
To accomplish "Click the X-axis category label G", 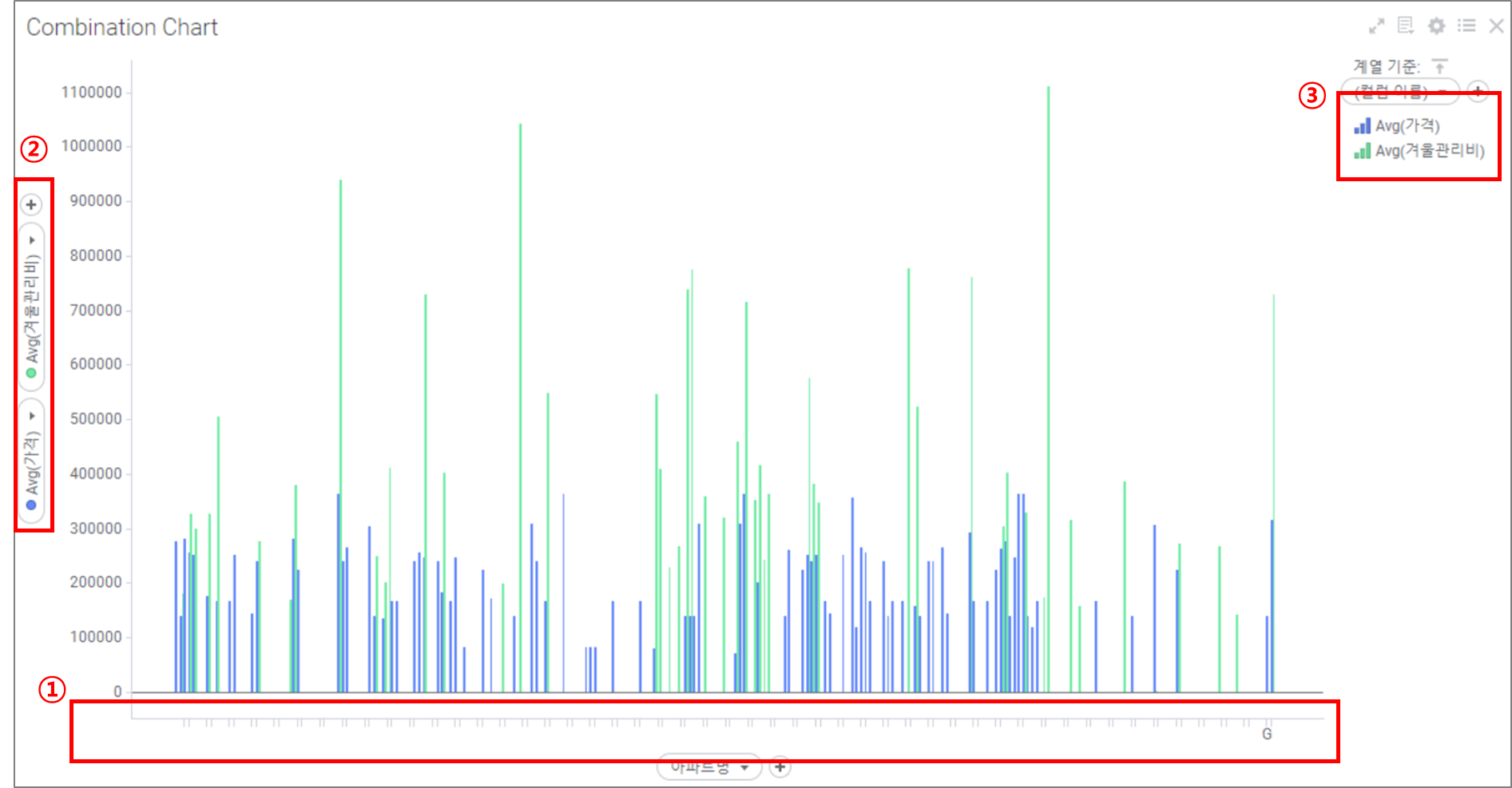I will (x=1267, y=734).
